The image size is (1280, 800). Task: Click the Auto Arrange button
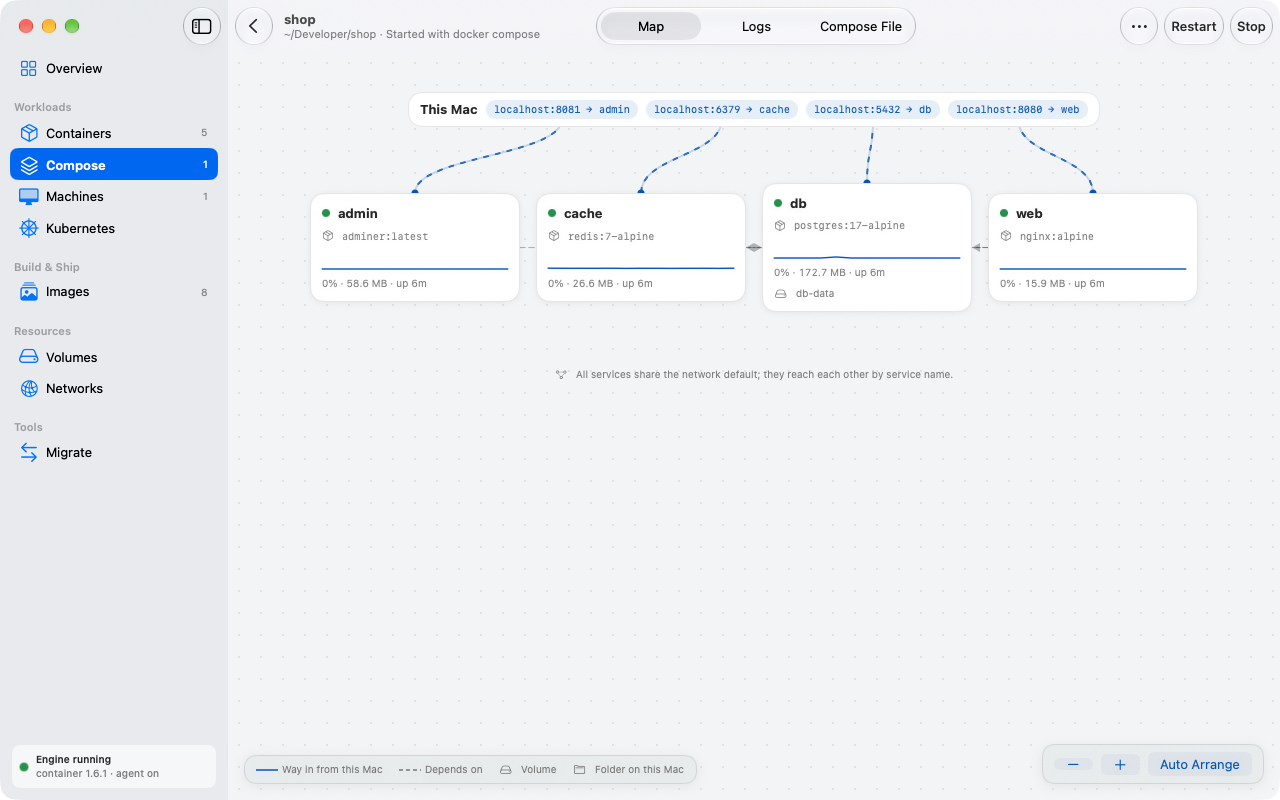[x=1200, y=765]
